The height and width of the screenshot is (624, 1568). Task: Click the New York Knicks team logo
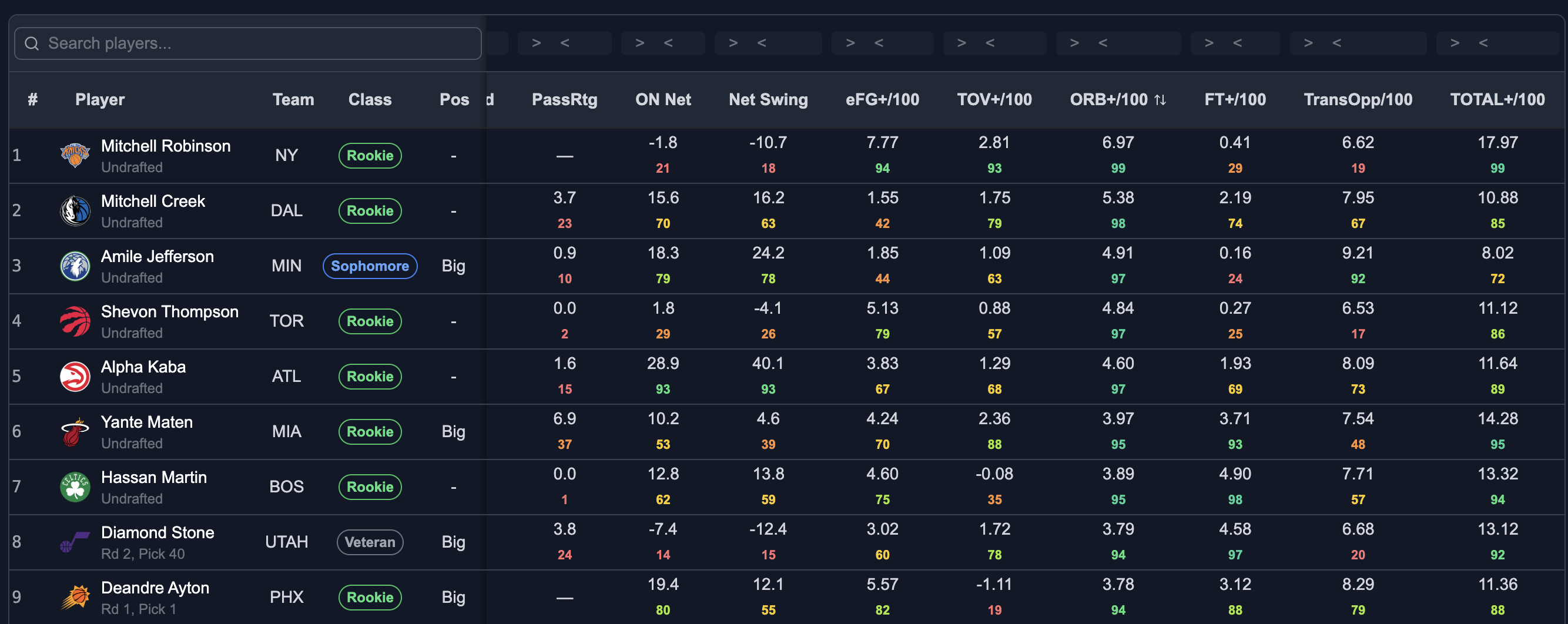[75, 155]
